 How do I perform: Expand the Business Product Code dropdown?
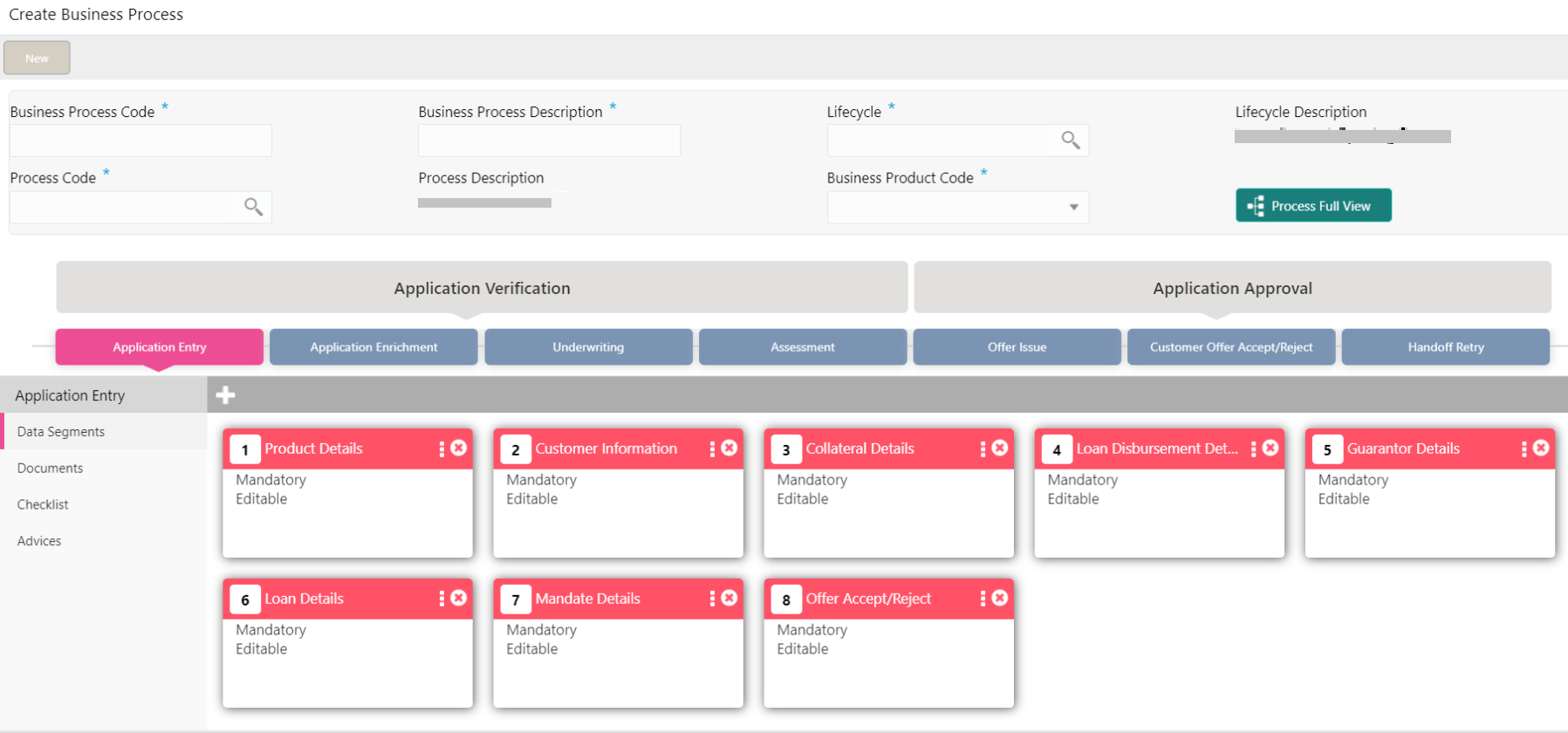click(1073, 208)
